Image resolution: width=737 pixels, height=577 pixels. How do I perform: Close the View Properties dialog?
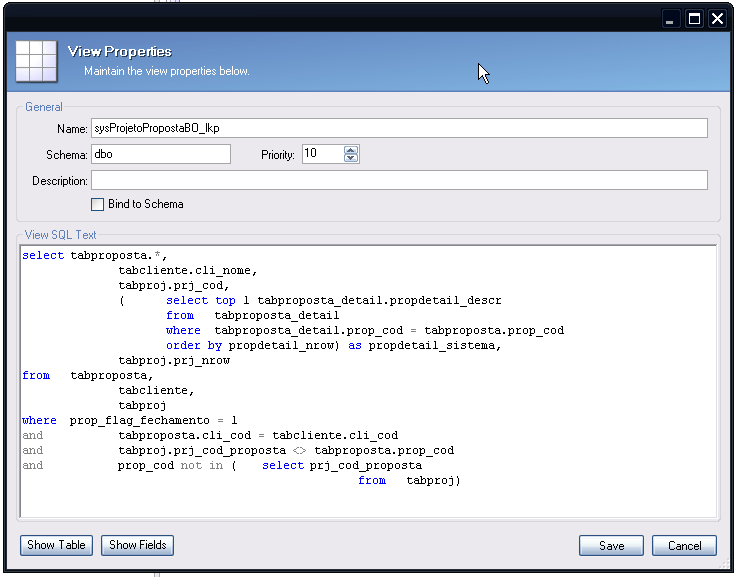pyautogui.click(x=717, y=19)
